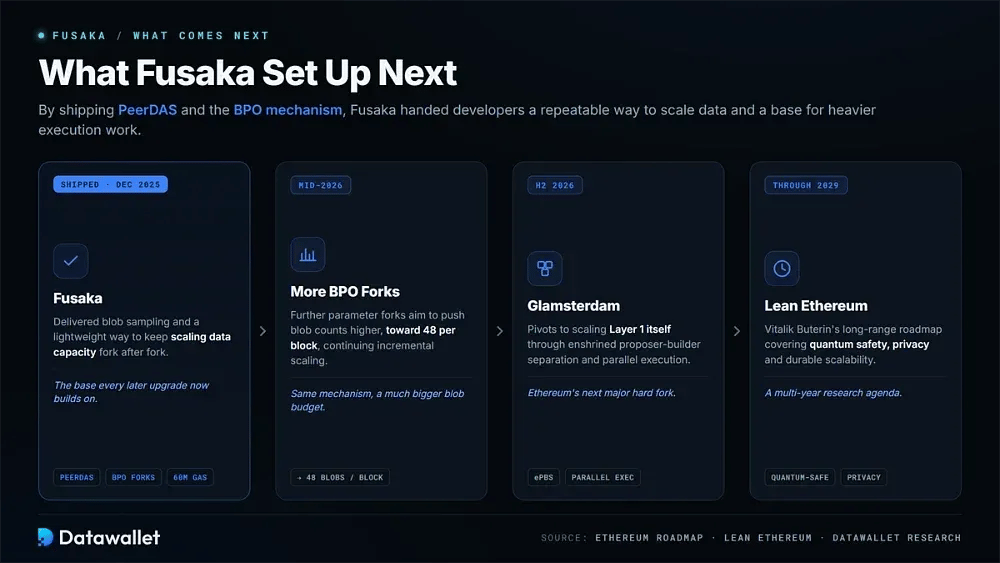This screenshot has width=1000, height=563.
Task: Click the chevron arrow after More BPO Forks card
Action: (500, 331)
